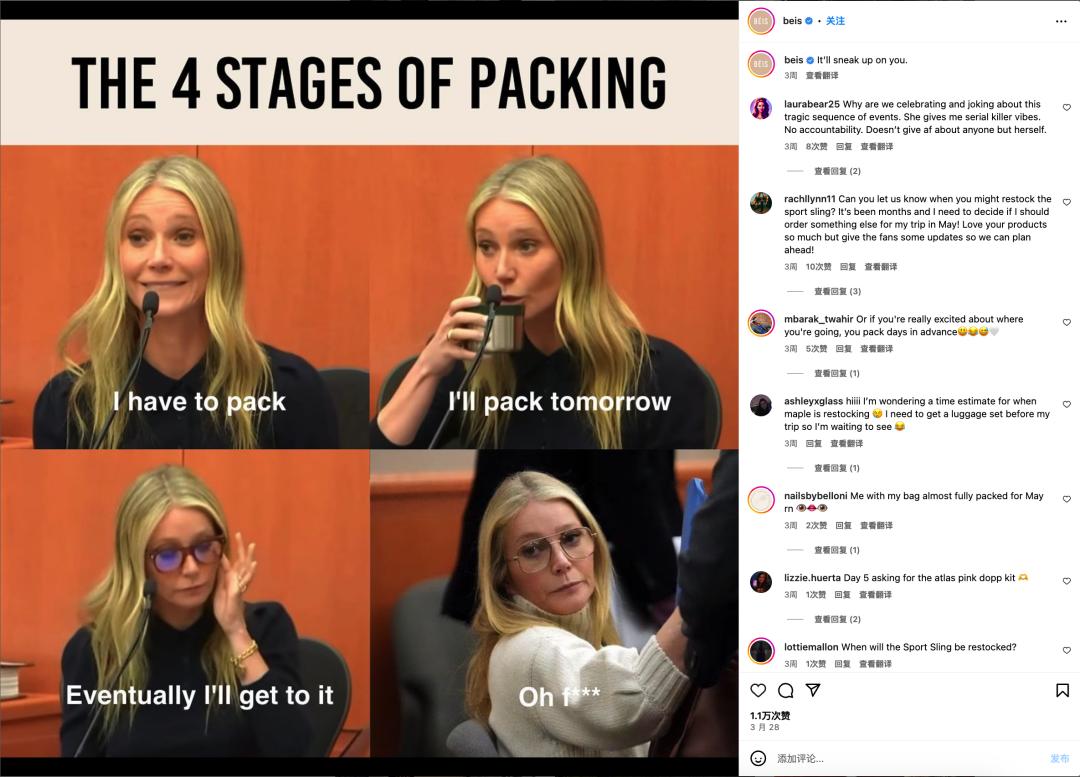Open laurabear25's profile picture

[x=761, y=109]
